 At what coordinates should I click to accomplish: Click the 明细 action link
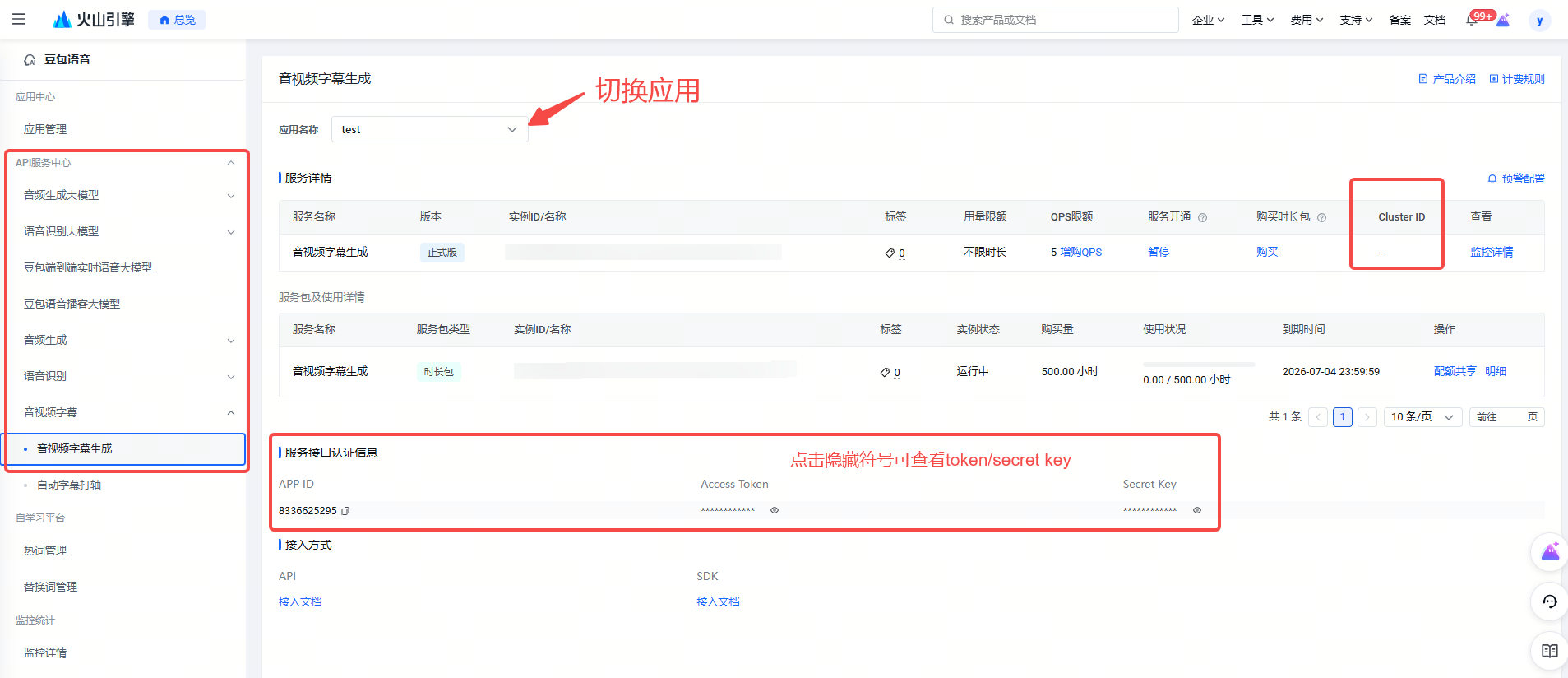pos(1496,371)
